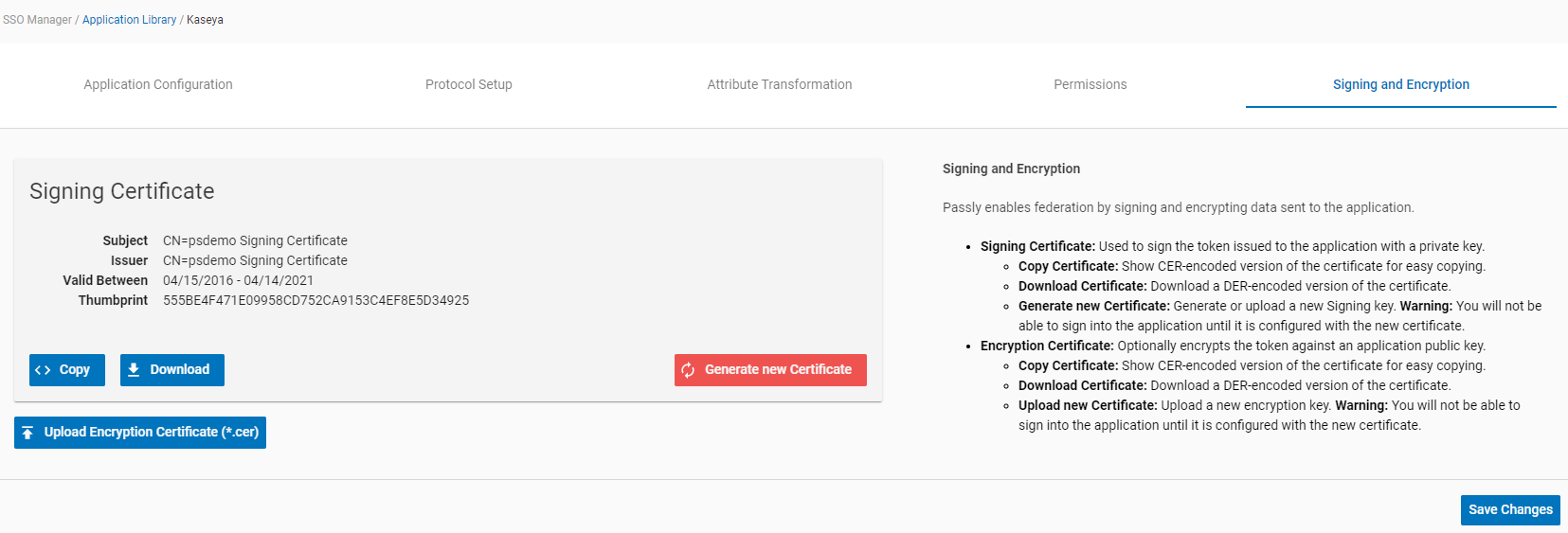Viewport: 1568px width, 533px height.
Task: Select the Permissions tab
Action: (1090, 84)
